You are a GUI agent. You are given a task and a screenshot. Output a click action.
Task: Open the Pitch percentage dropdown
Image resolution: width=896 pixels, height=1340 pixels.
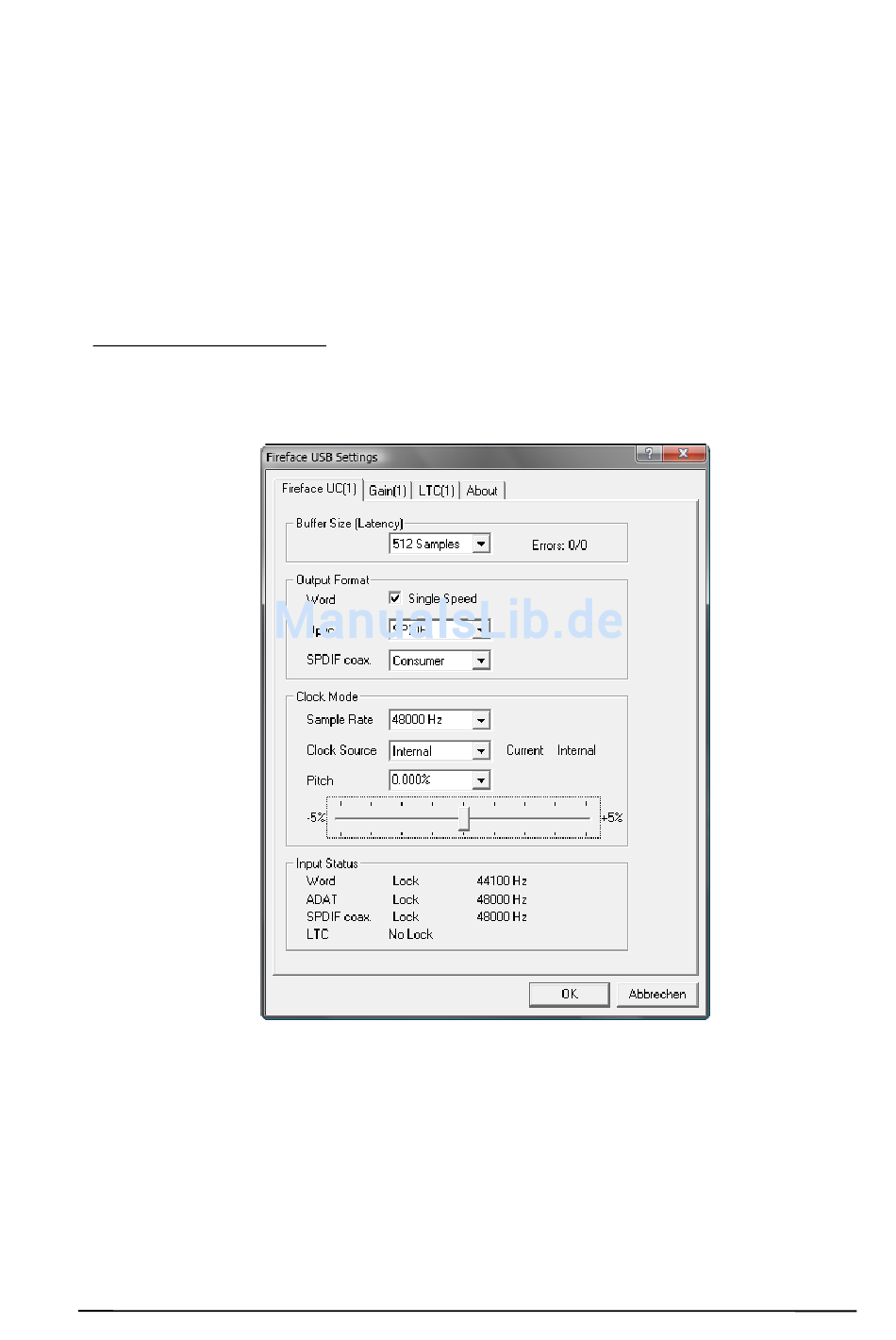coord(481,780)
